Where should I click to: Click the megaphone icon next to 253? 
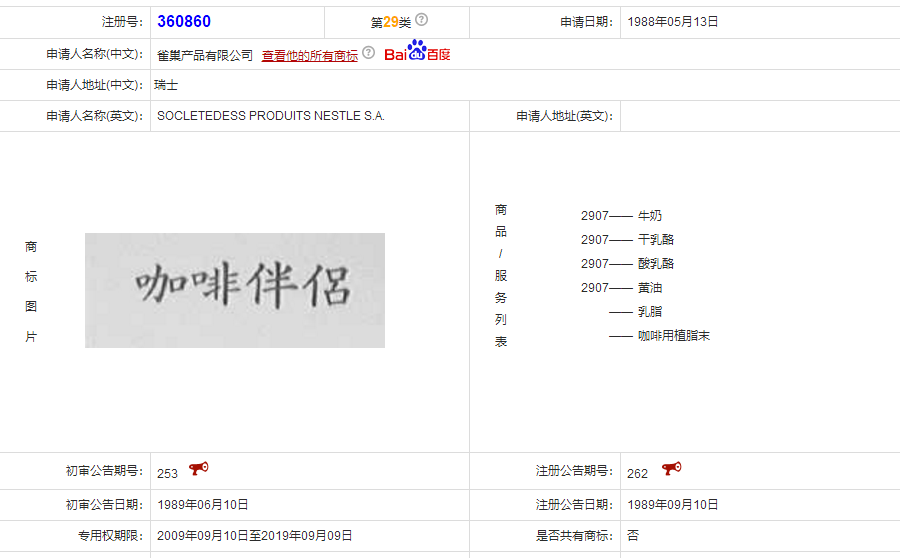pyautogui.click(x=199, y=468)
